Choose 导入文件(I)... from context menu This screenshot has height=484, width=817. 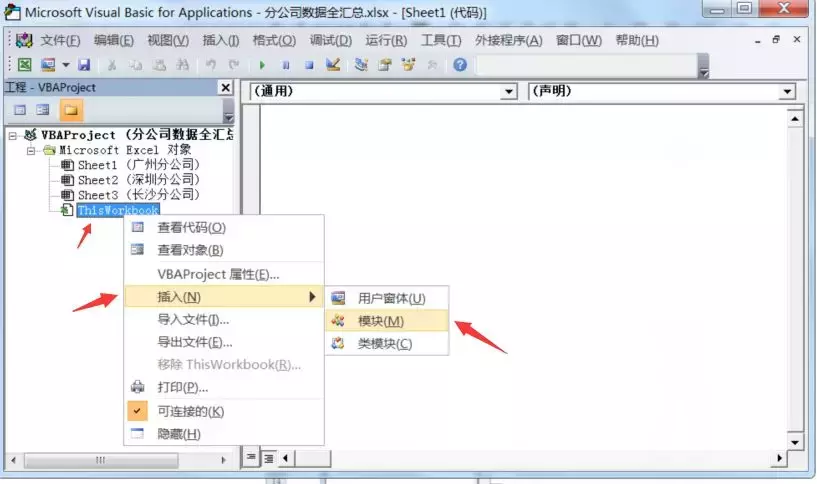click(x=224, y=319)
